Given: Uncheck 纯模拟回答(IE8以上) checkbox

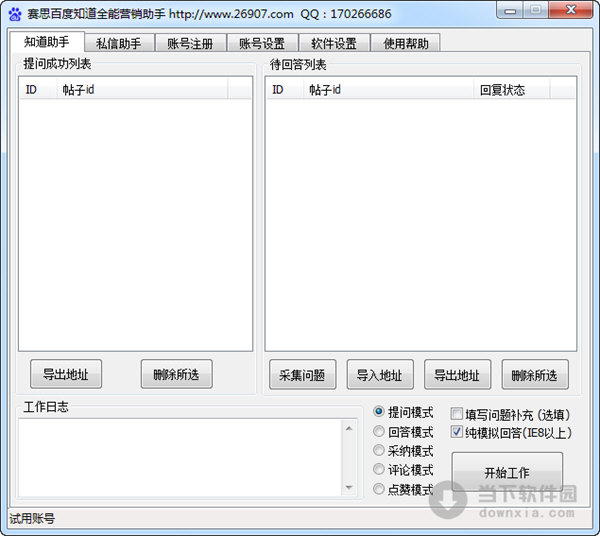Looking at the screenshot, I should point(511,432).
